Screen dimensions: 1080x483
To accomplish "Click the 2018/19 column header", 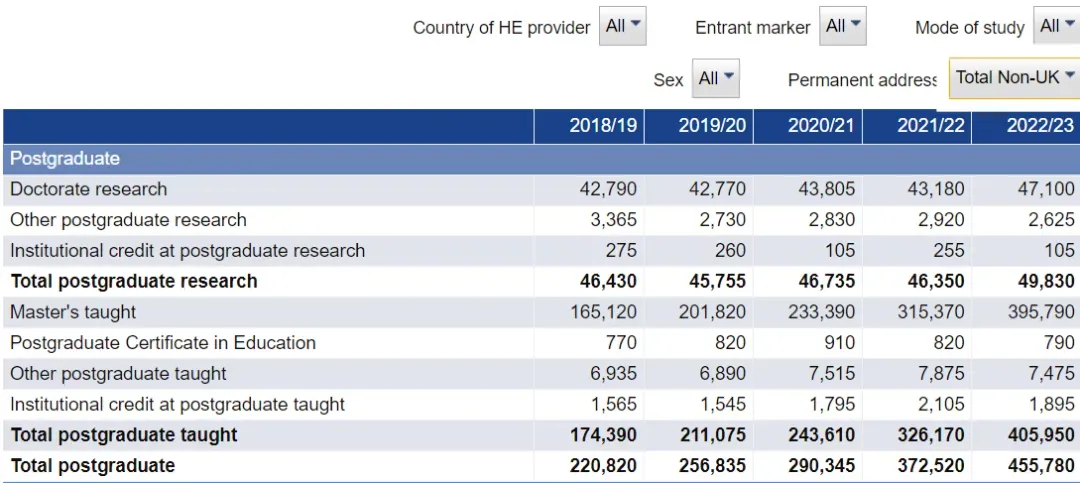I will 589,126.
